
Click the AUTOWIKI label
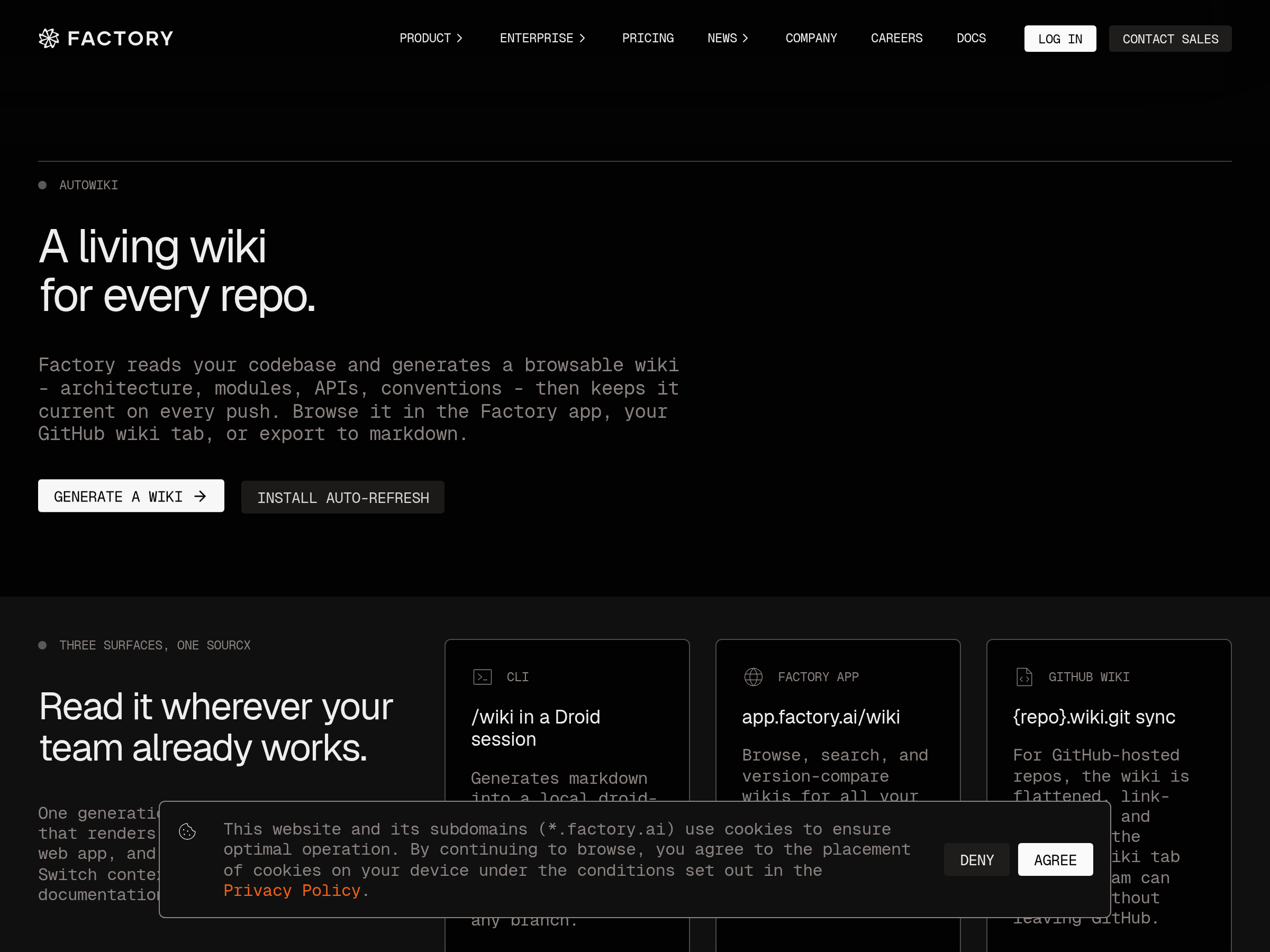coord(88,185)
